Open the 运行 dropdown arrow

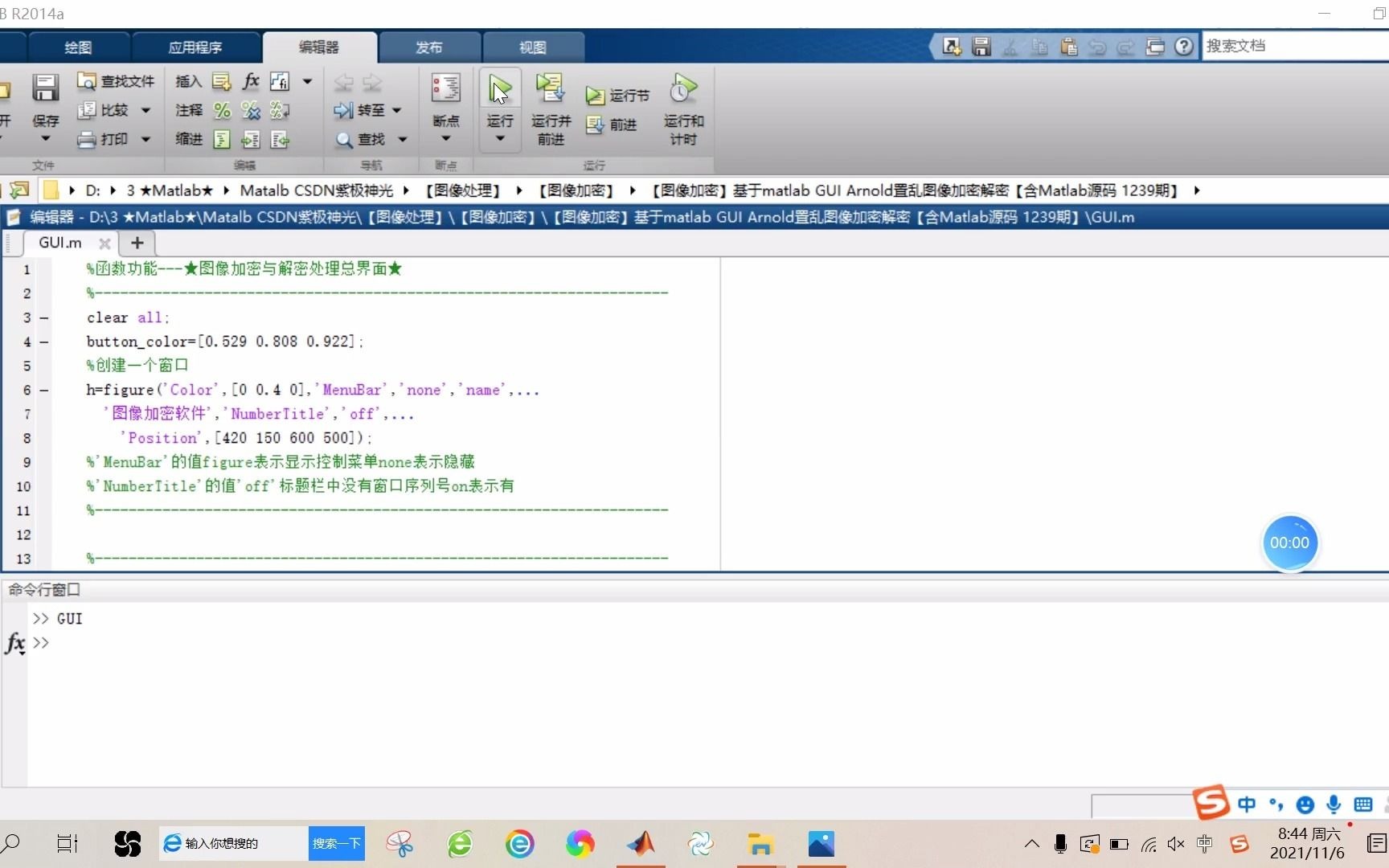[x=499, y=139]
